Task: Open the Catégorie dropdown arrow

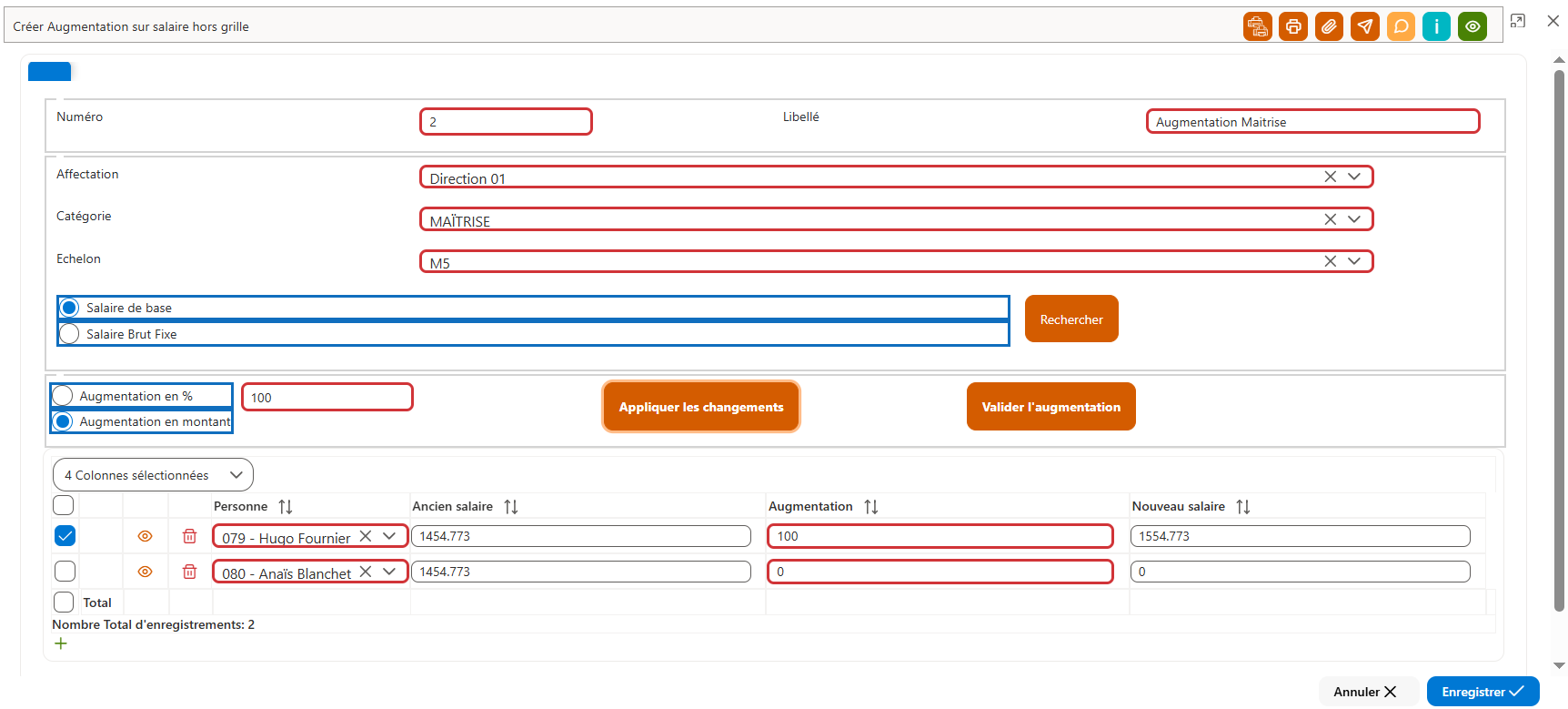Action: point(1354,219)
